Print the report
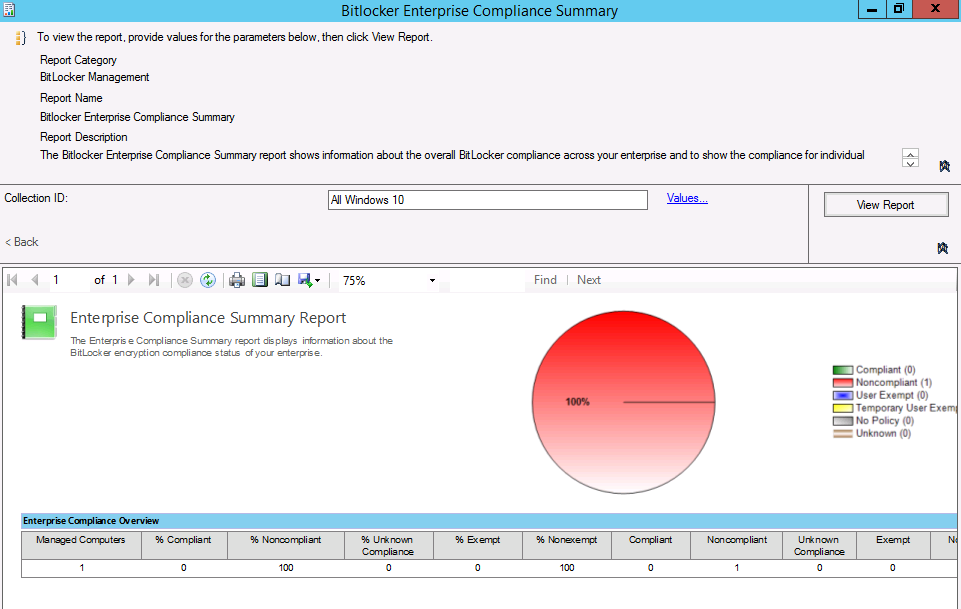Screen dimensions: 961x609 click(237, 280)
